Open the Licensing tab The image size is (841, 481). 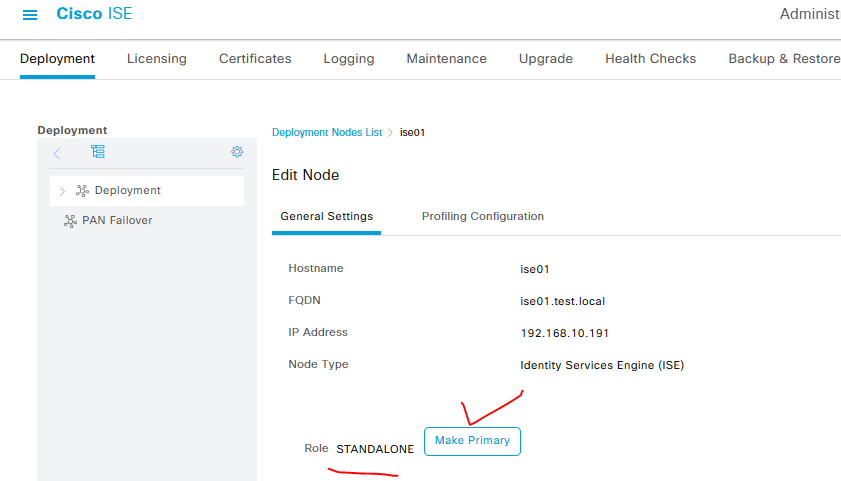coord(157,58)
